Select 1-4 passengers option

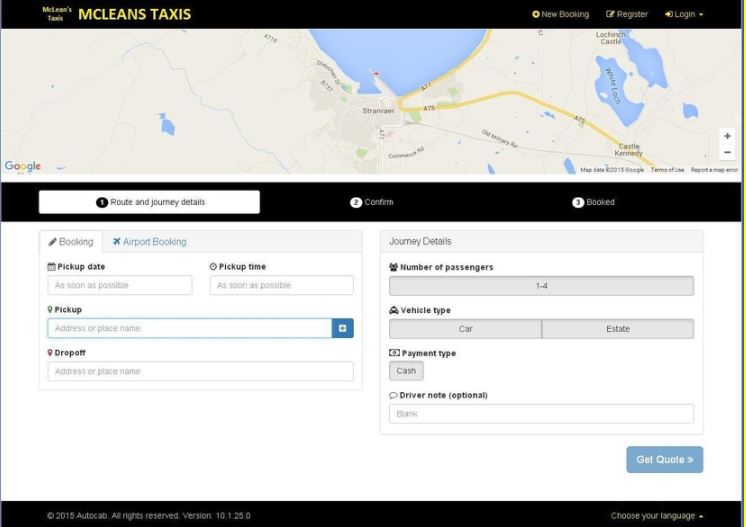click(x=541, y=286)
